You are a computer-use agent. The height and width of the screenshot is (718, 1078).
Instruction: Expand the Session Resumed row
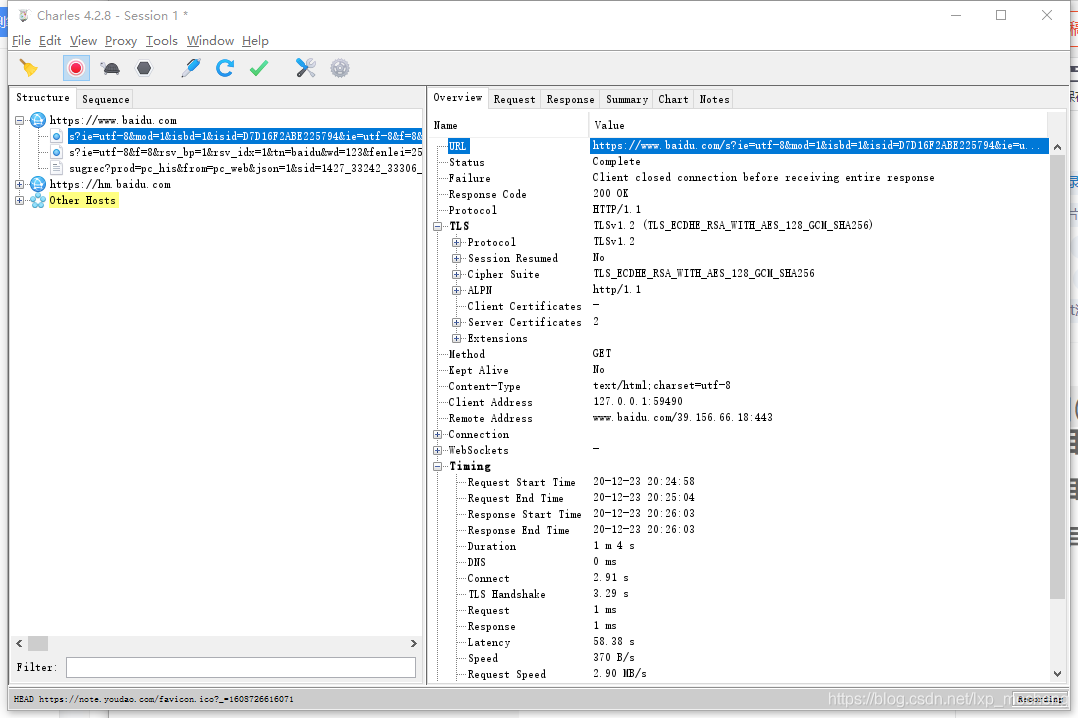click(456, 259)
